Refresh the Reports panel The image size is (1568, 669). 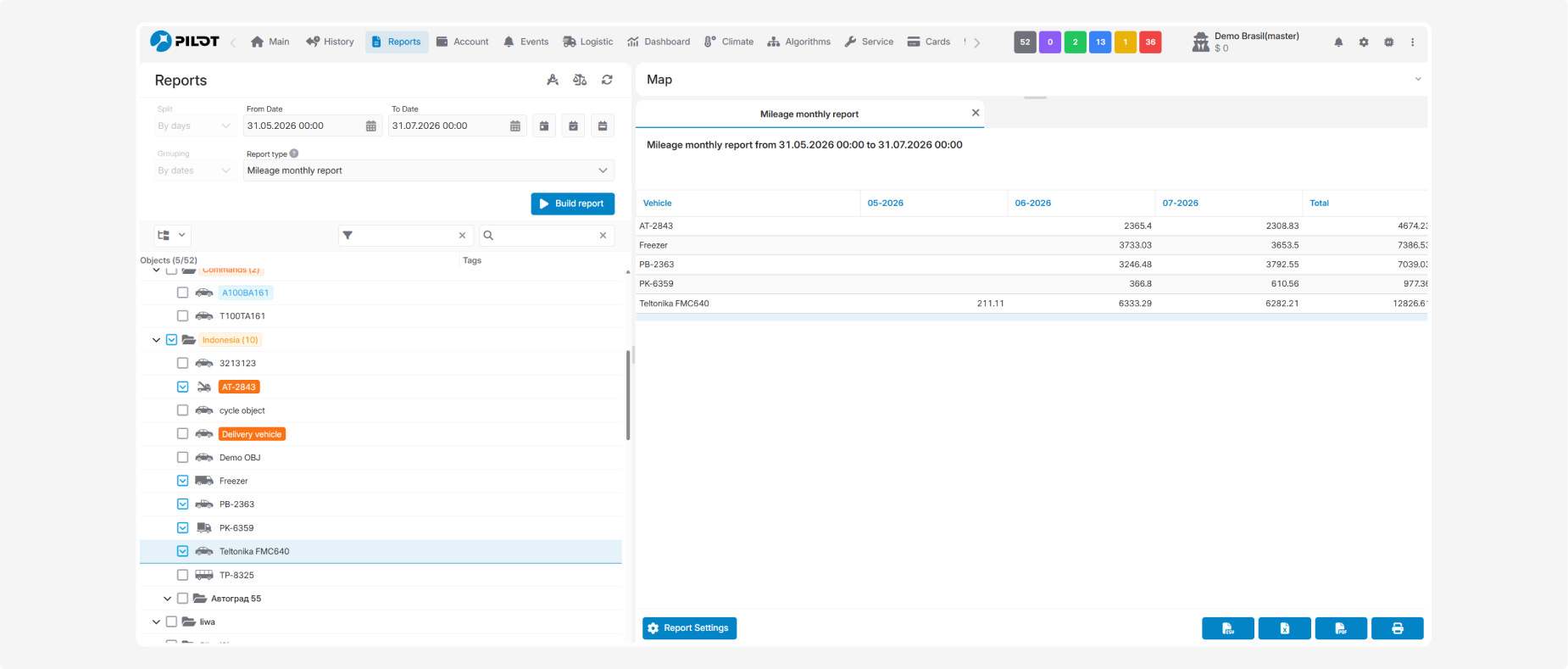607,80
